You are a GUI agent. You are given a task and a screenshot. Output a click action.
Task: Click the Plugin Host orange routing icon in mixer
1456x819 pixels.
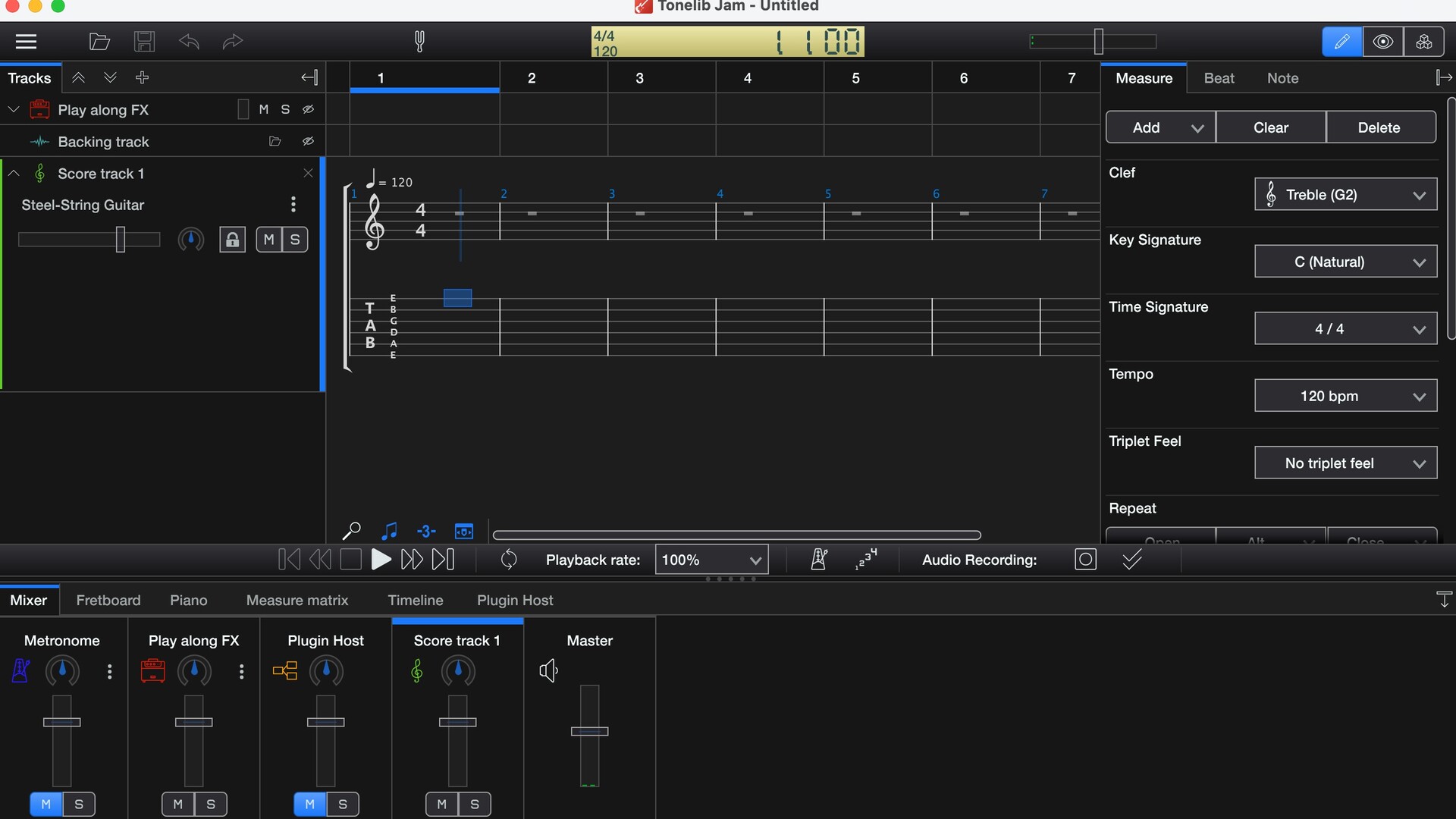tap(285, 671)
